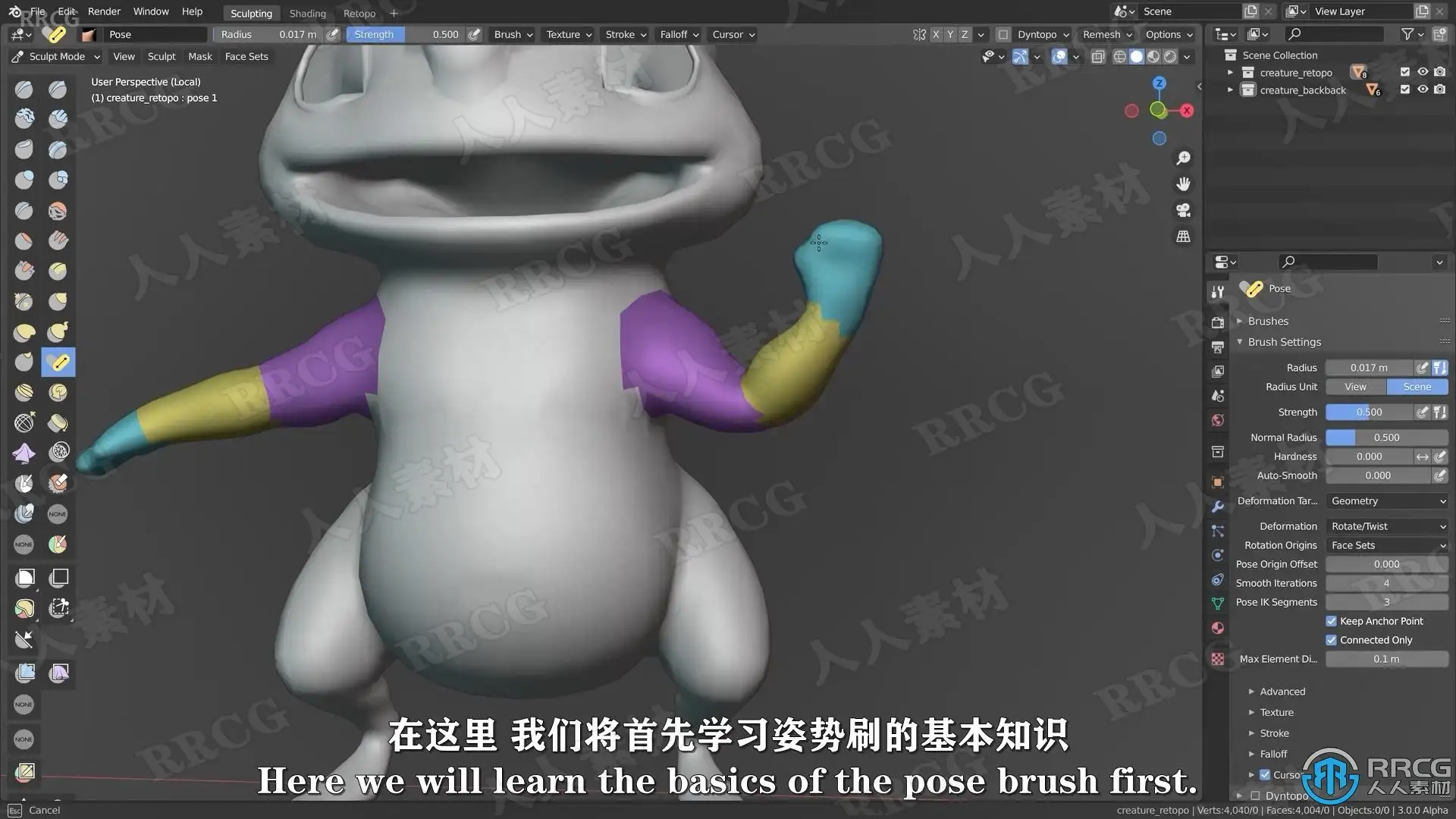Expand the Brushes panel
This screenshot has width=1456, height=819.
tap(1268, 322)
